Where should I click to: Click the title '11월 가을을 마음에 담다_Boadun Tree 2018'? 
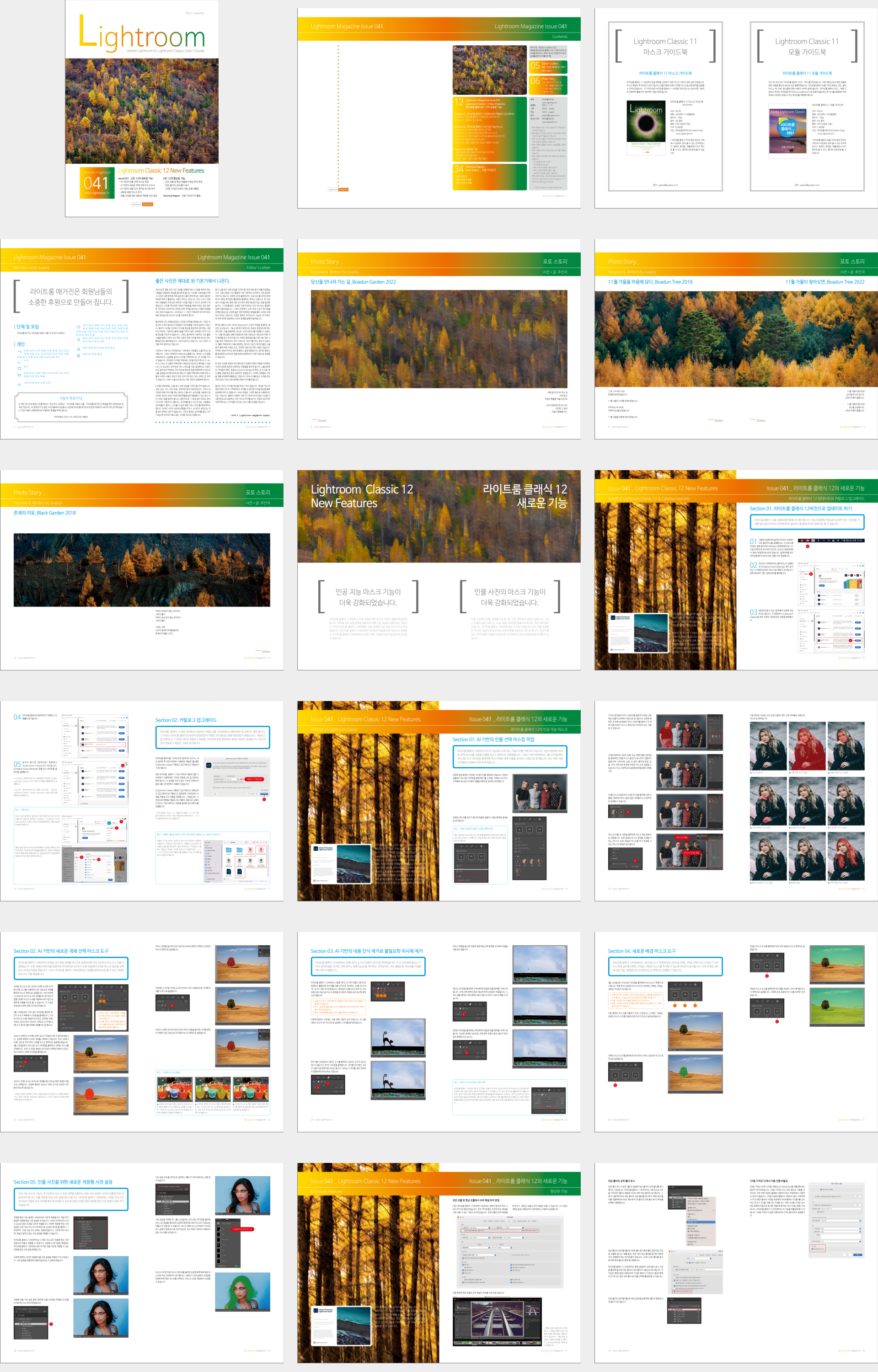(x=650, y=282)
